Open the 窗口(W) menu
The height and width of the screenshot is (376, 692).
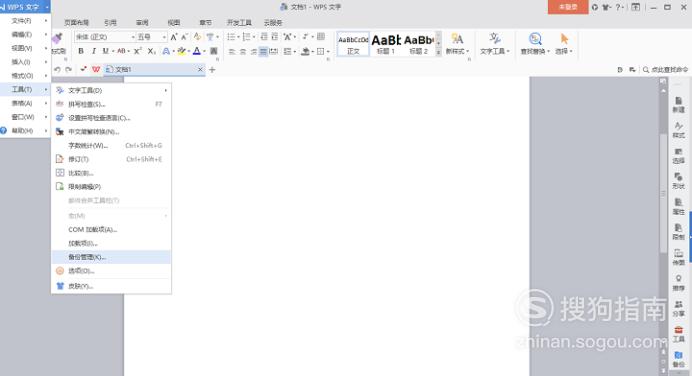coord(25,117)
